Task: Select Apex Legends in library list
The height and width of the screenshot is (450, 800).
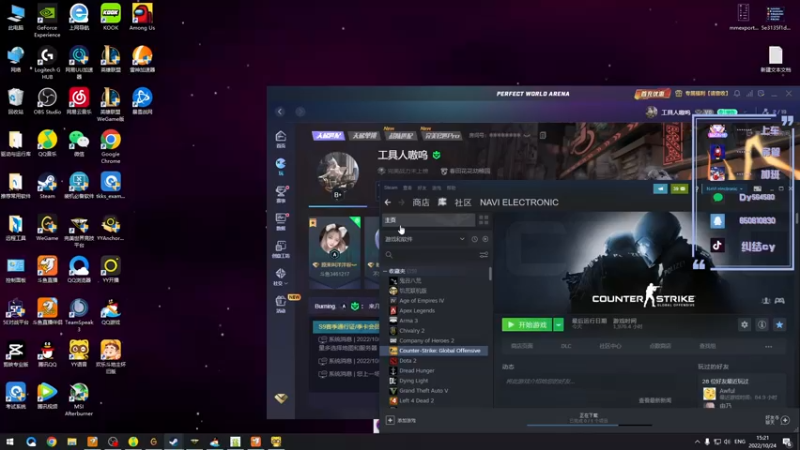Action: coord(417,311)
